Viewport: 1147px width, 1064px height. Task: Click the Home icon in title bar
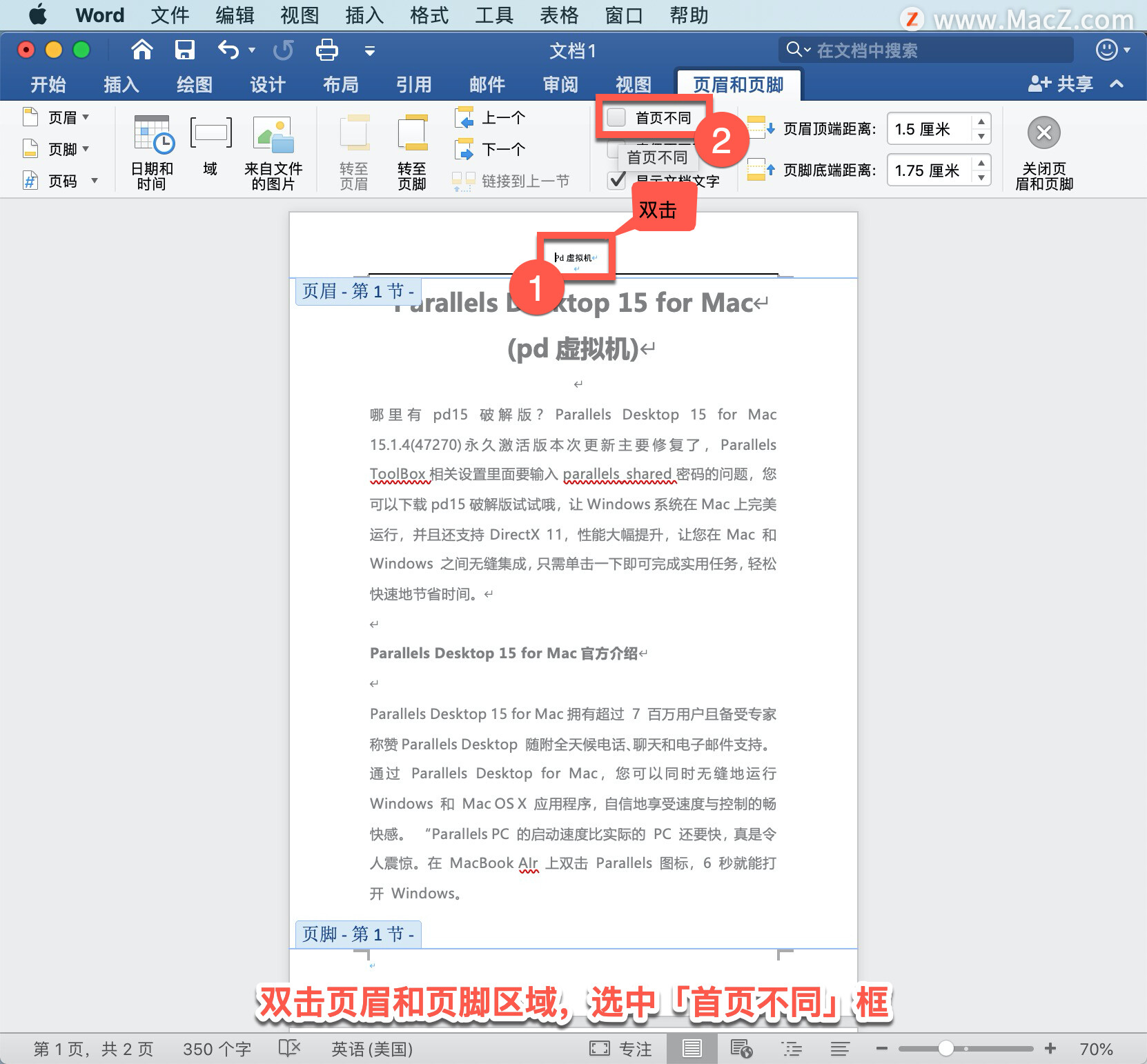tap(142, 50)
